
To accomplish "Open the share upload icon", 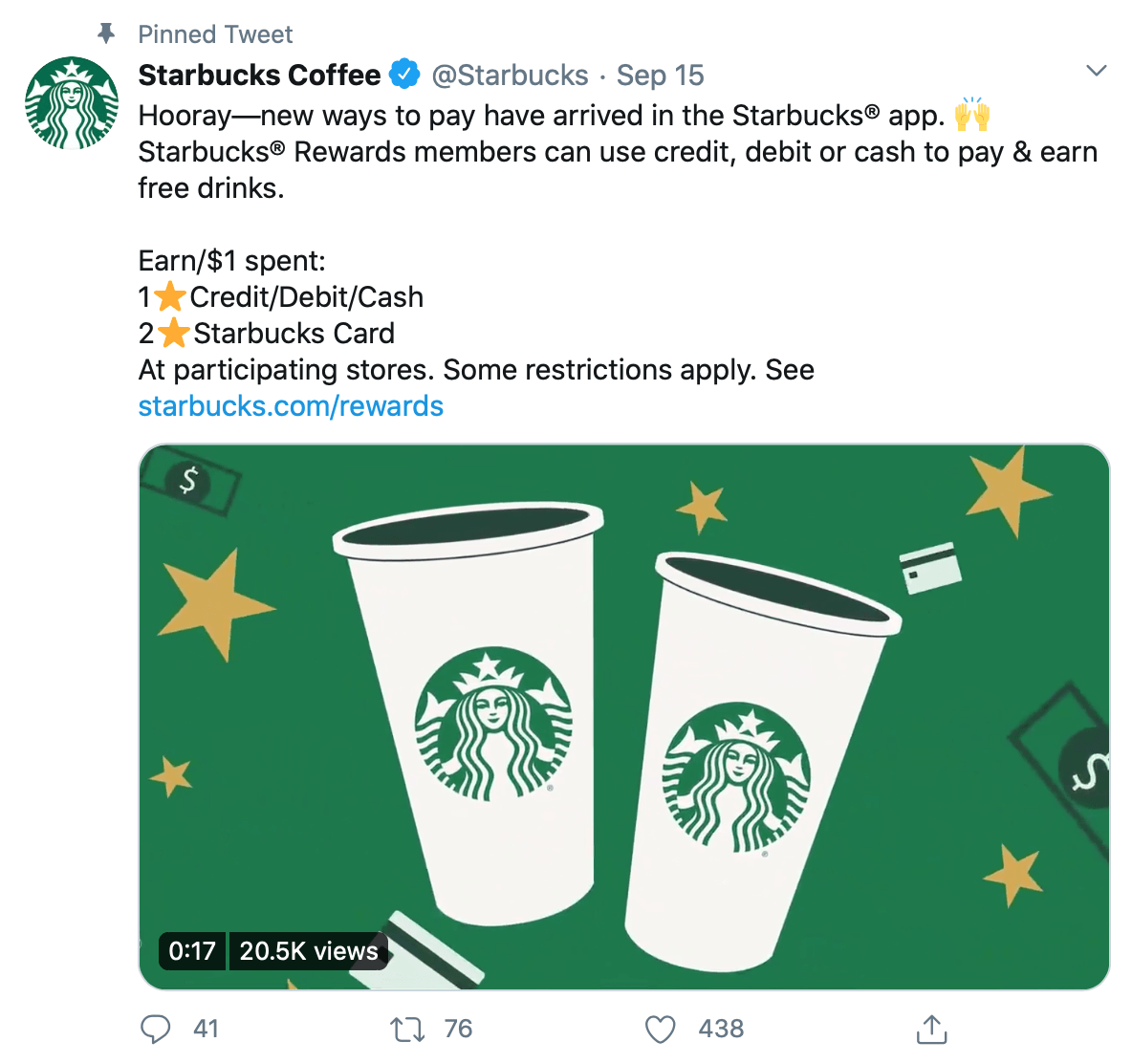I will click(x=931, y=1030).
